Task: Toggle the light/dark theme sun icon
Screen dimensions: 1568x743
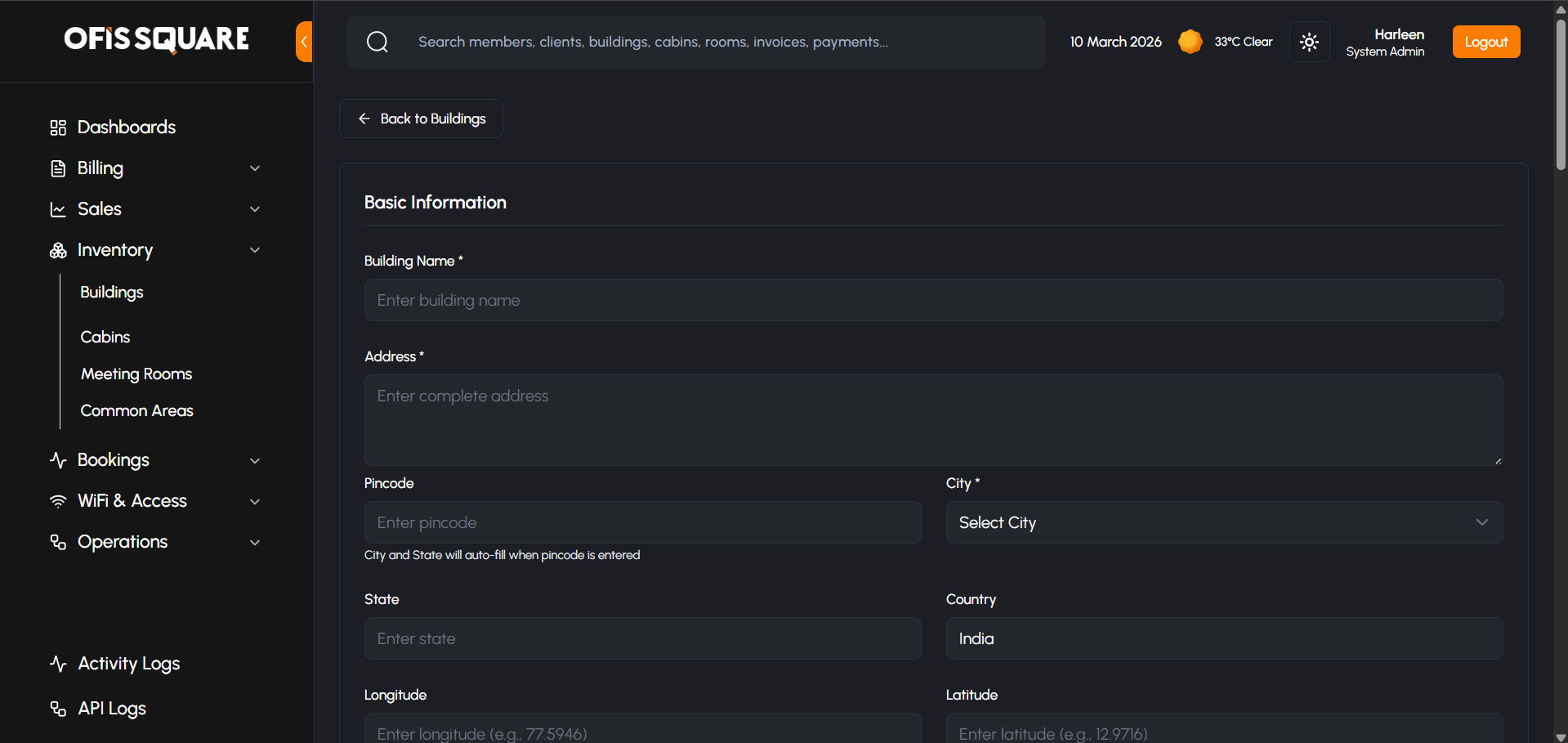Action: [x=1309, y=42]
